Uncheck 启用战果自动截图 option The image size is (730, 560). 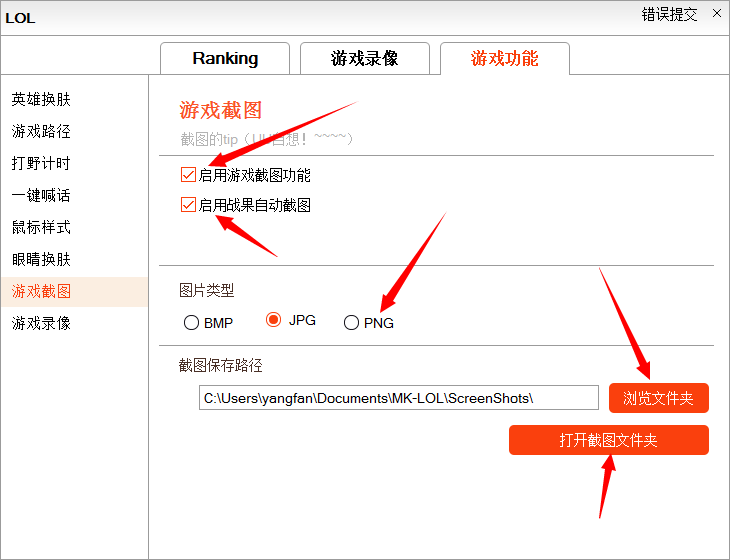pyautogui.click(x=188, y=205)
